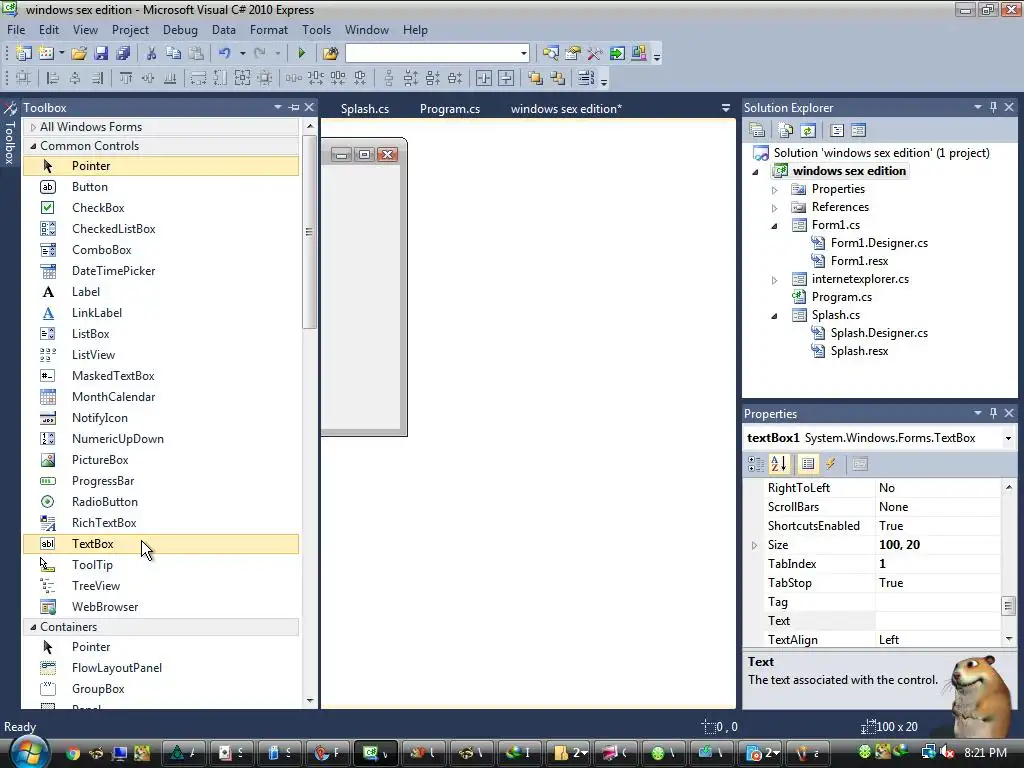Click the Cut scissors icon
This screenshot has width=1024, height=768.
click(x=152, y=53)
